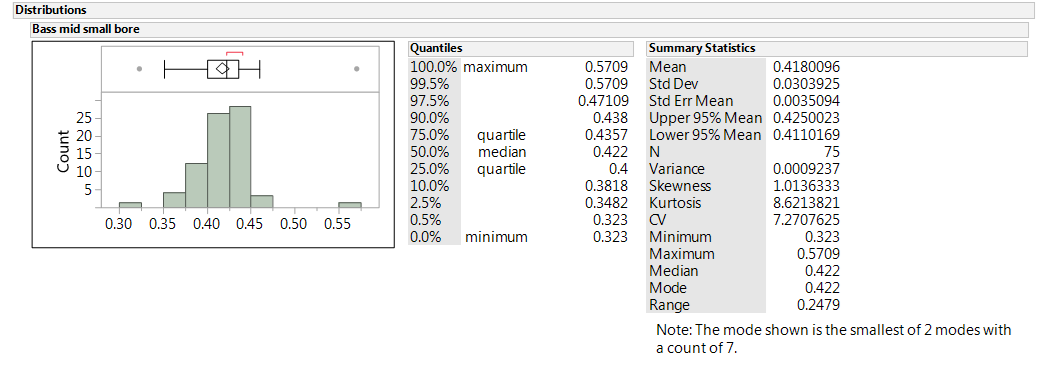Click the 25 tick on the Count axis
The width and height of the screenshot is (1038, 367).
84,119
